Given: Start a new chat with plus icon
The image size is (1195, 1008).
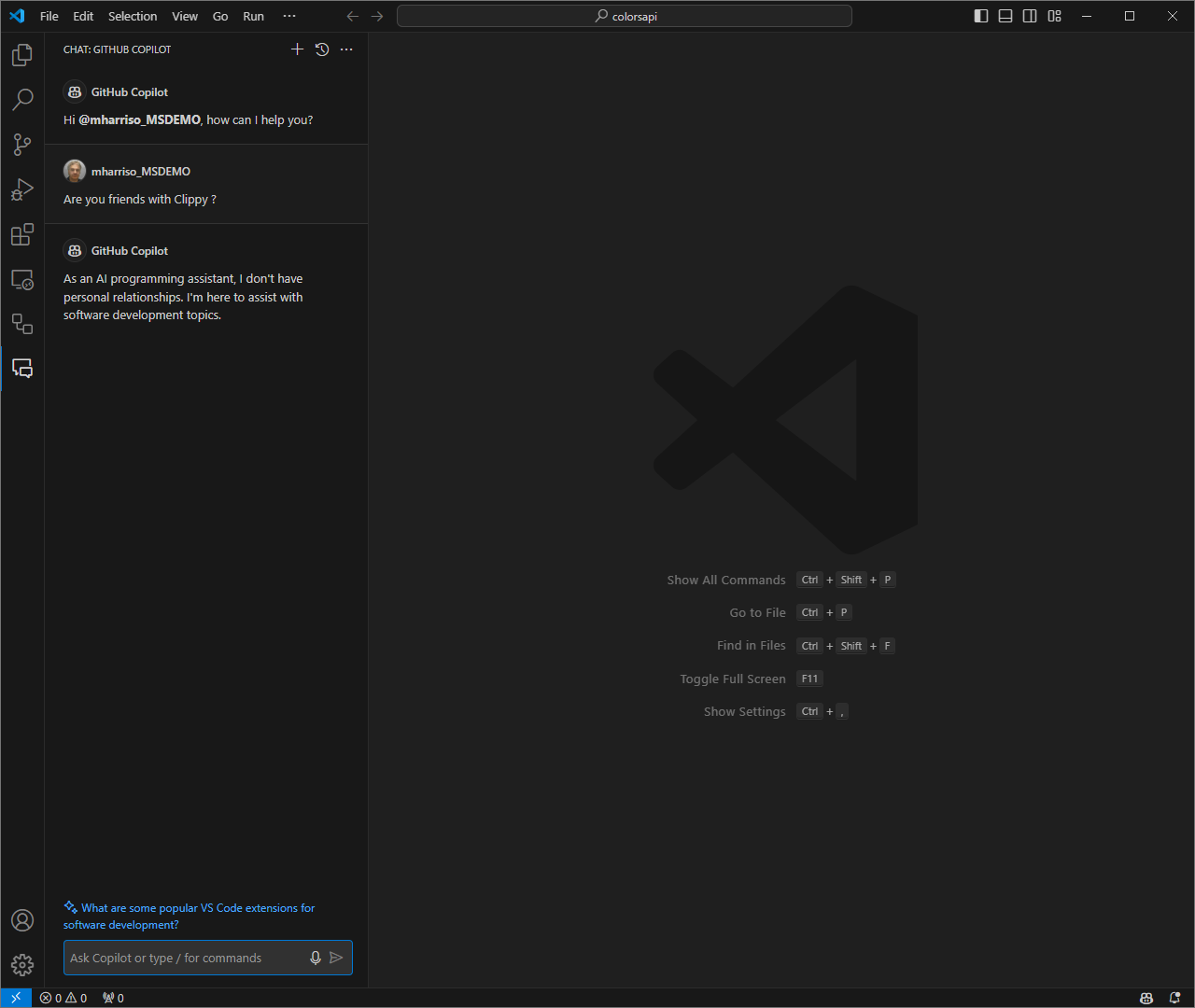Looking at the screenshot, I should click(297, 49).
